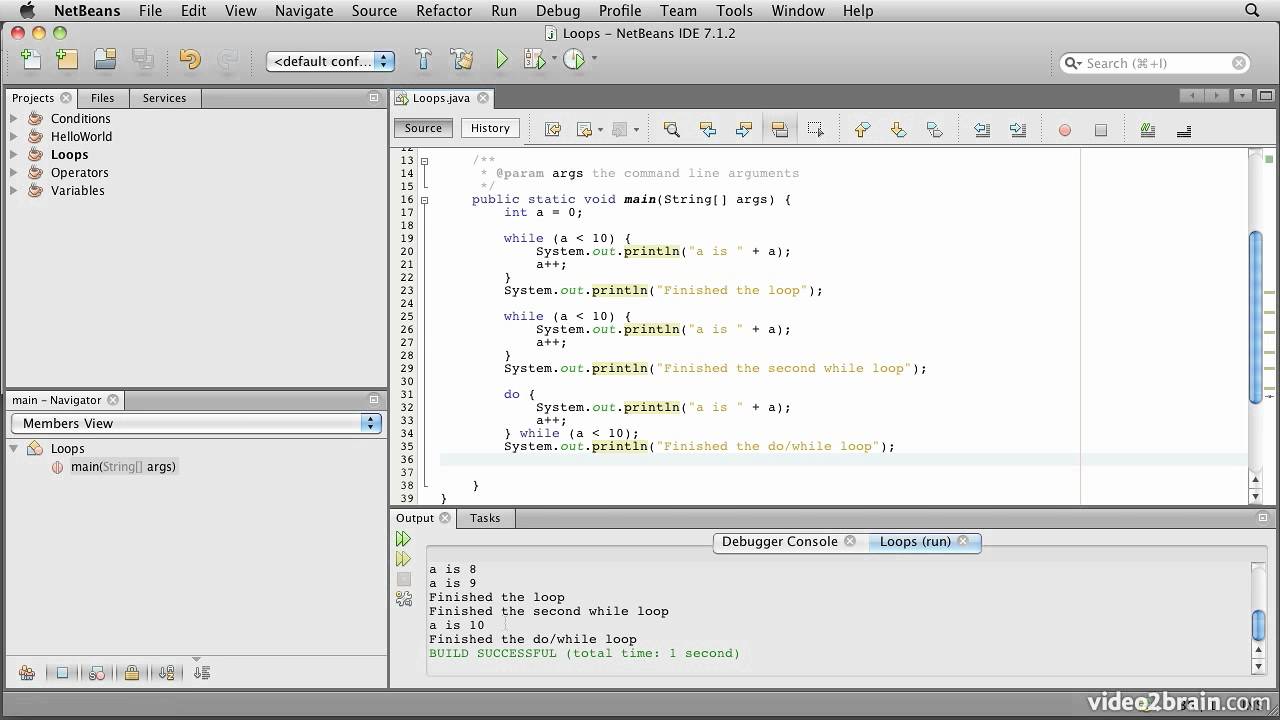Click the Stop Macro Recording square icon
Viewport: 1280px width, 720px height.
point(1100,130)
